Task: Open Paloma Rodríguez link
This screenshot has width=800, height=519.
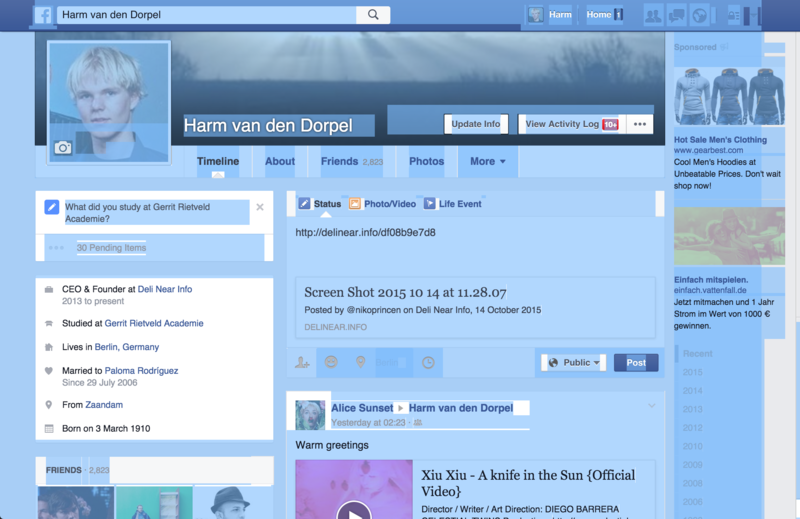Action: click(141, 370)
